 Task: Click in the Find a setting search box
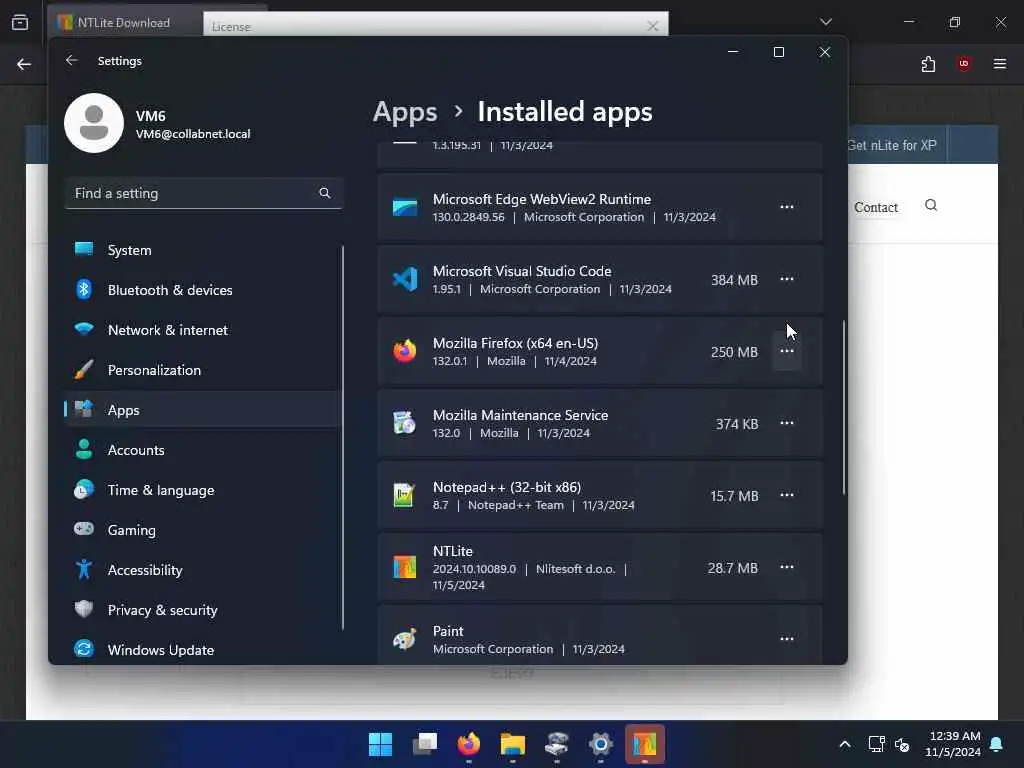(203, 193)
